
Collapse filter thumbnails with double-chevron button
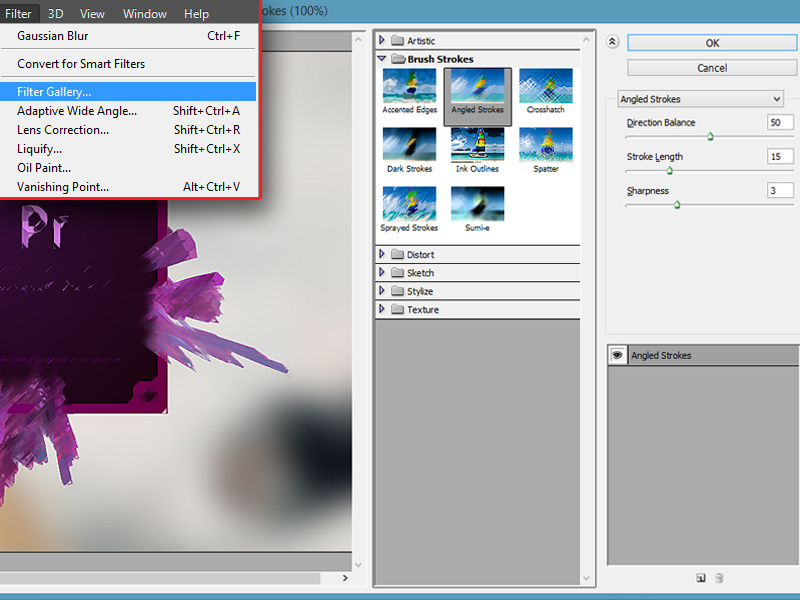pos(612,42)
